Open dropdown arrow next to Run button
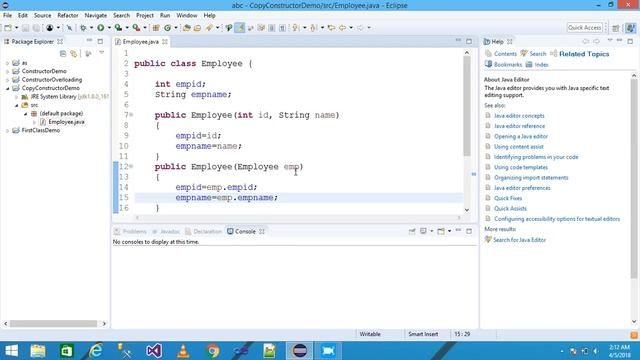640x360 pixels. point(109,28)
